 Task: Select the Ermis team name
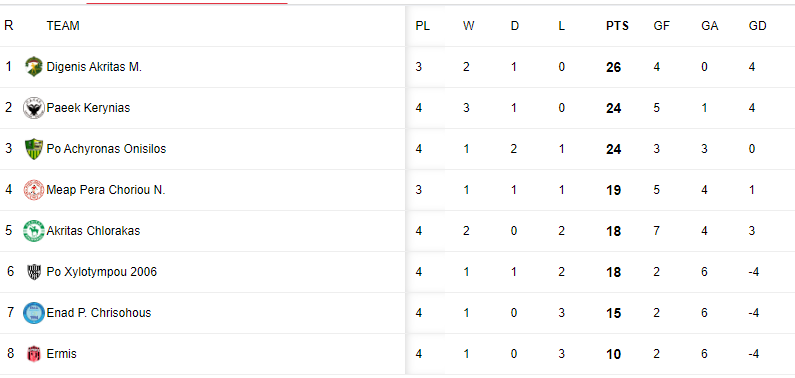pyautogui.click(x=61, y=354)
